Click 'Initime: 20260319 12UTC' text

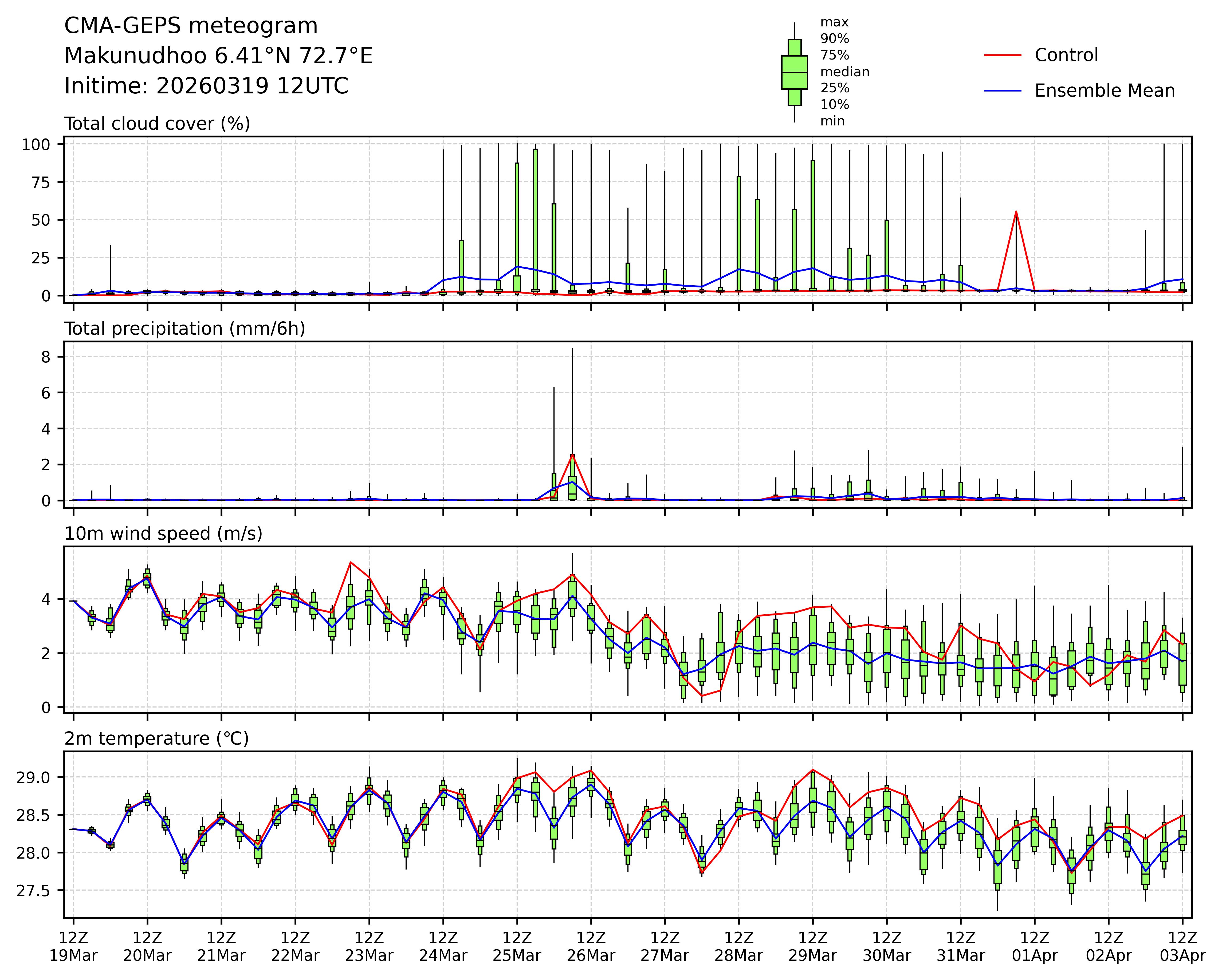coord(206,86)
